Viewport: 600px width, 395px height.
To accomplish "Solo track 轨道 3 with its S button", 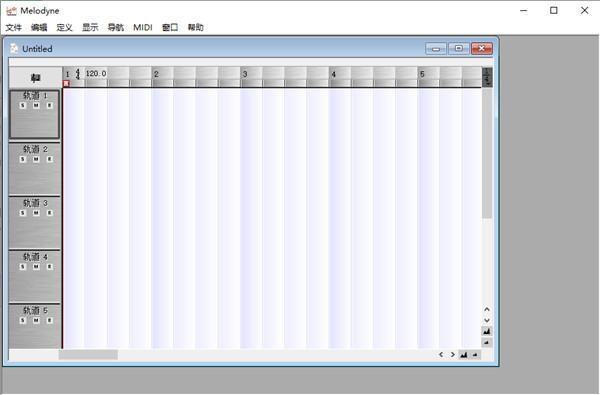I will point(23,213).
